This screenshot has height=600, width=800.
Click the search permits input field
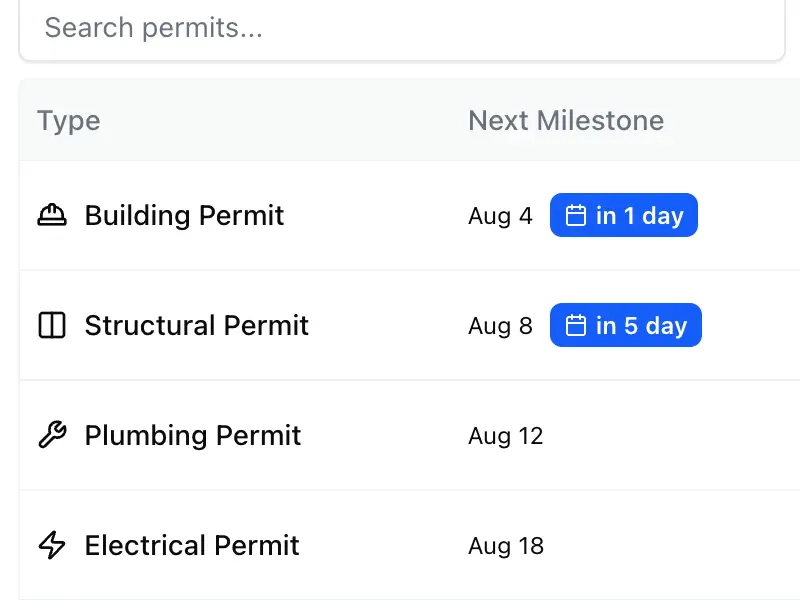(x=400, y=28)
